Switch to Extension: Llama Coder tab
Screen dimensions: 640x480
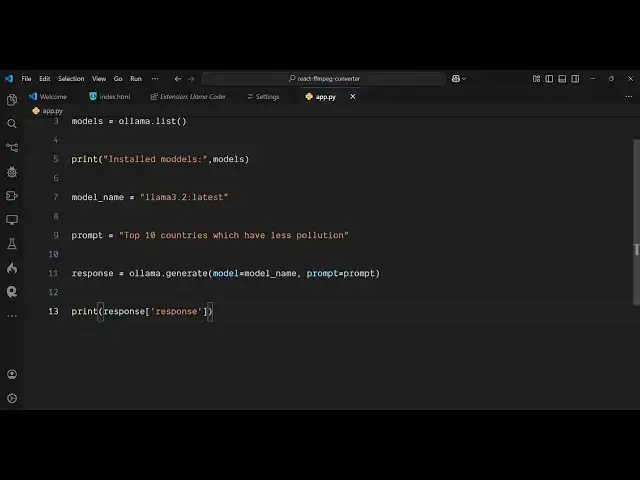click(x=188, y=97)
